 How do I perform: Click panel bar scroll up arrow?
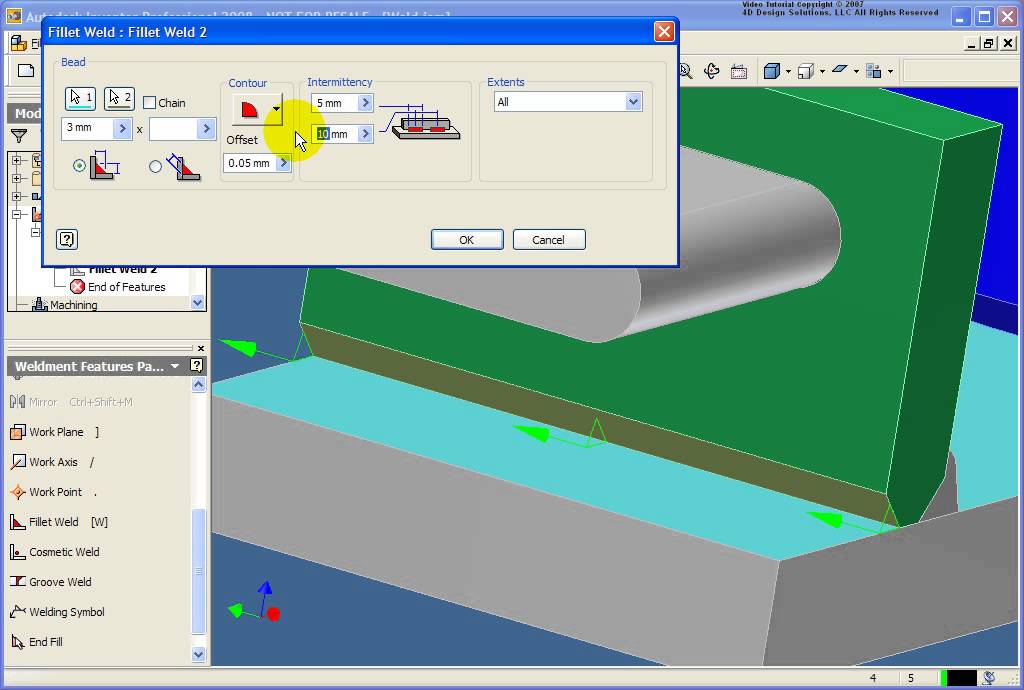[x=199, y=384]
